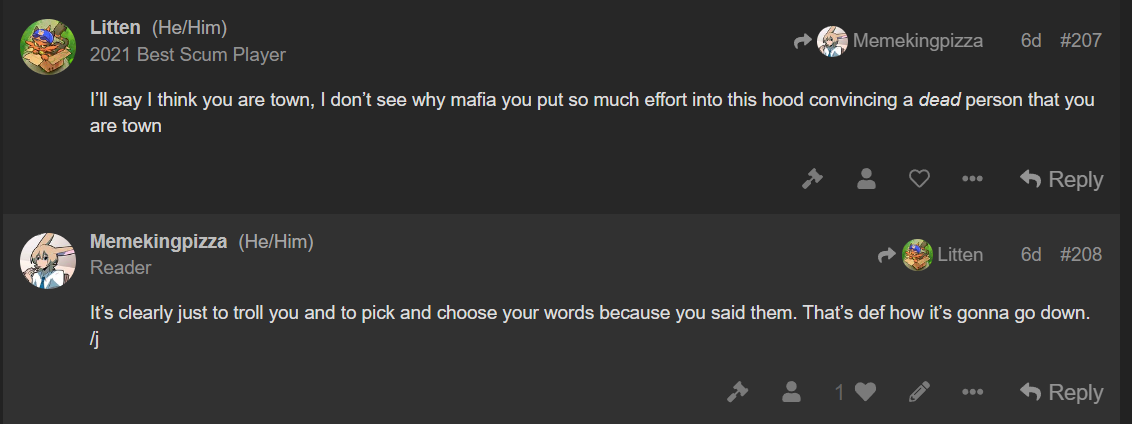Click the person icon on post #207

coord(866,178)
